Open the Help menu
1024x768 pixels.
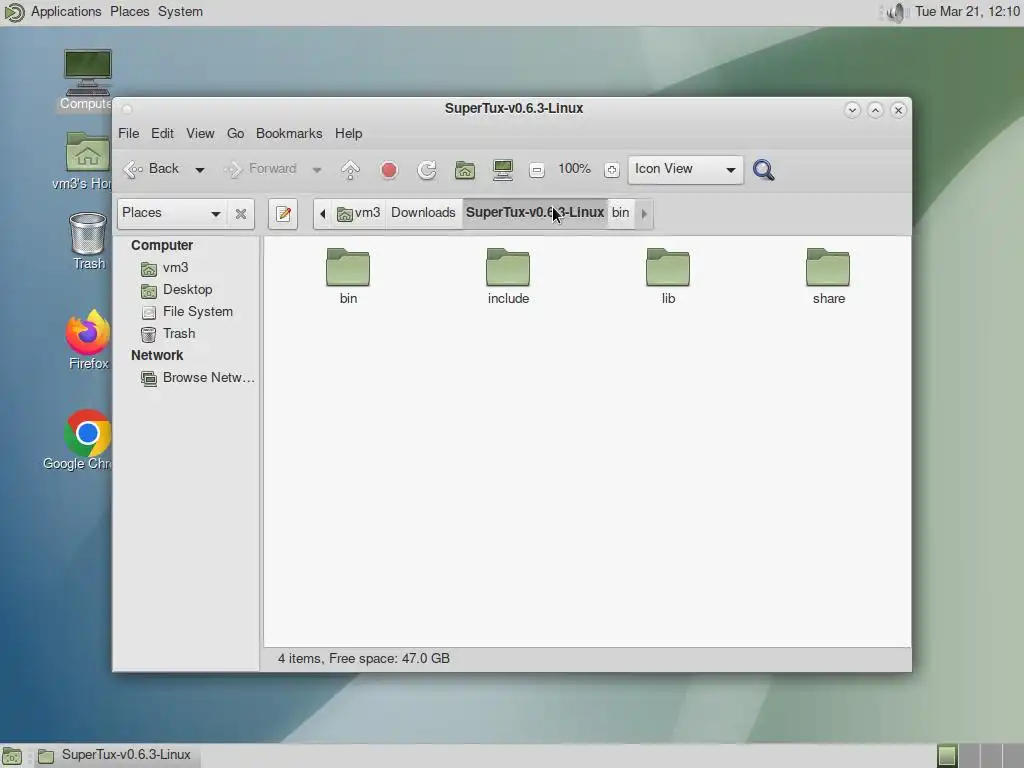point(348,133)
